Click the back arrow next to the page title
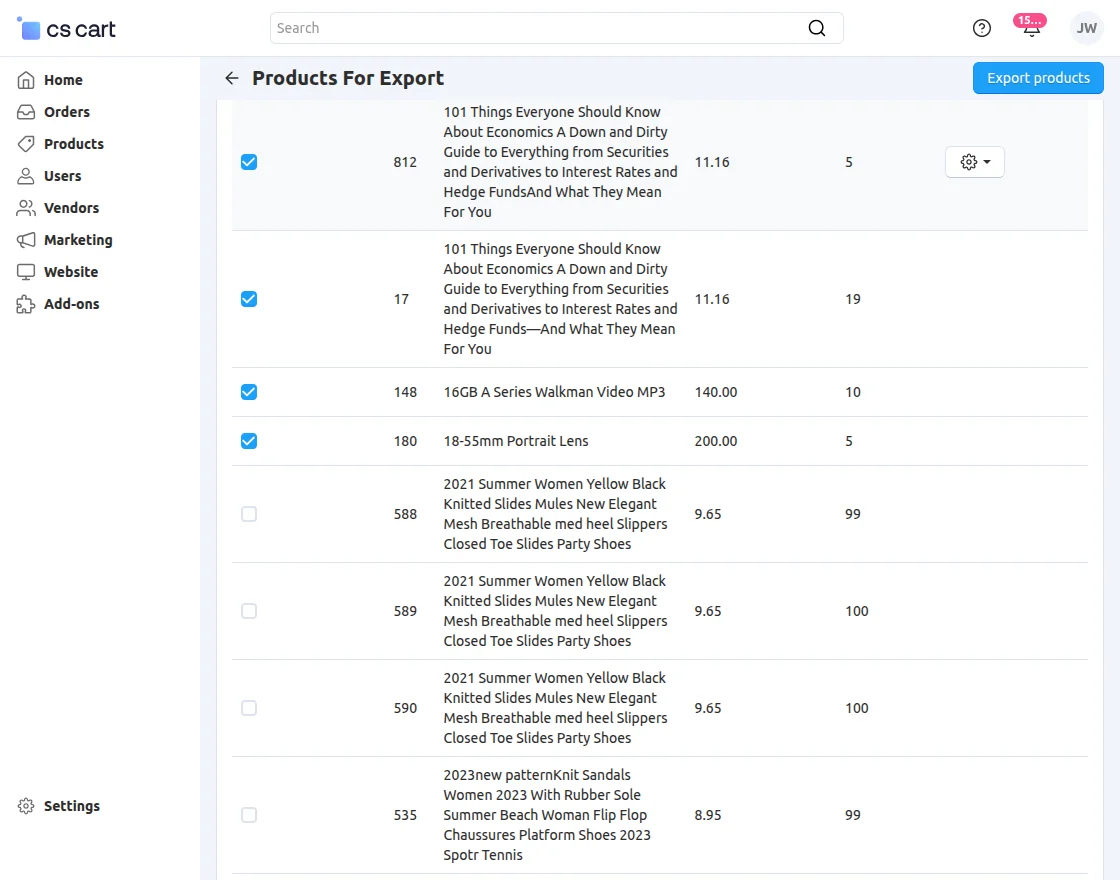This screenshot has height=880, width=1120. [231, 77]
